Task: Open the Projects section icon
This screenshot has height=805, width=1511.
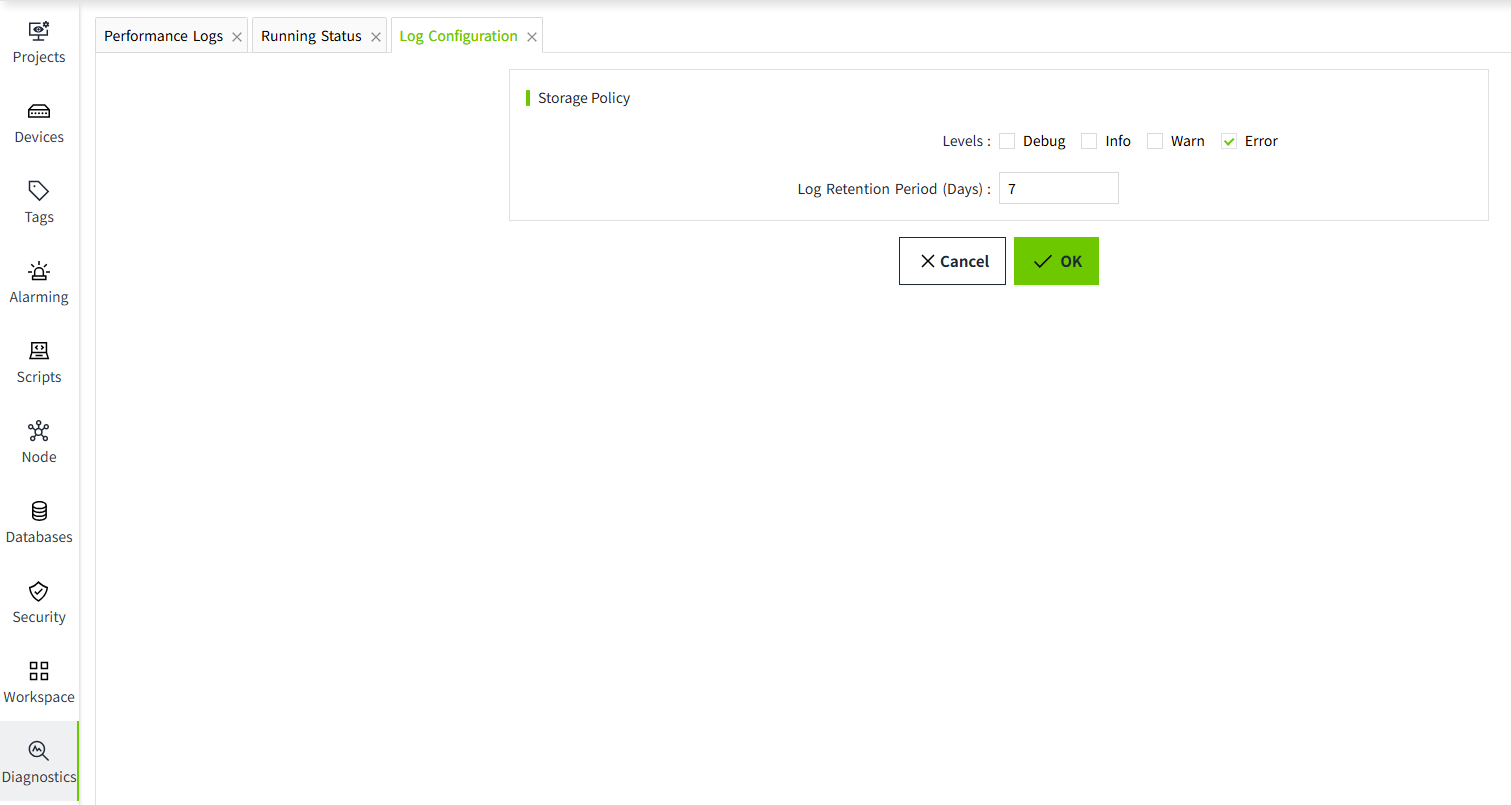Action: coord(39,31)
